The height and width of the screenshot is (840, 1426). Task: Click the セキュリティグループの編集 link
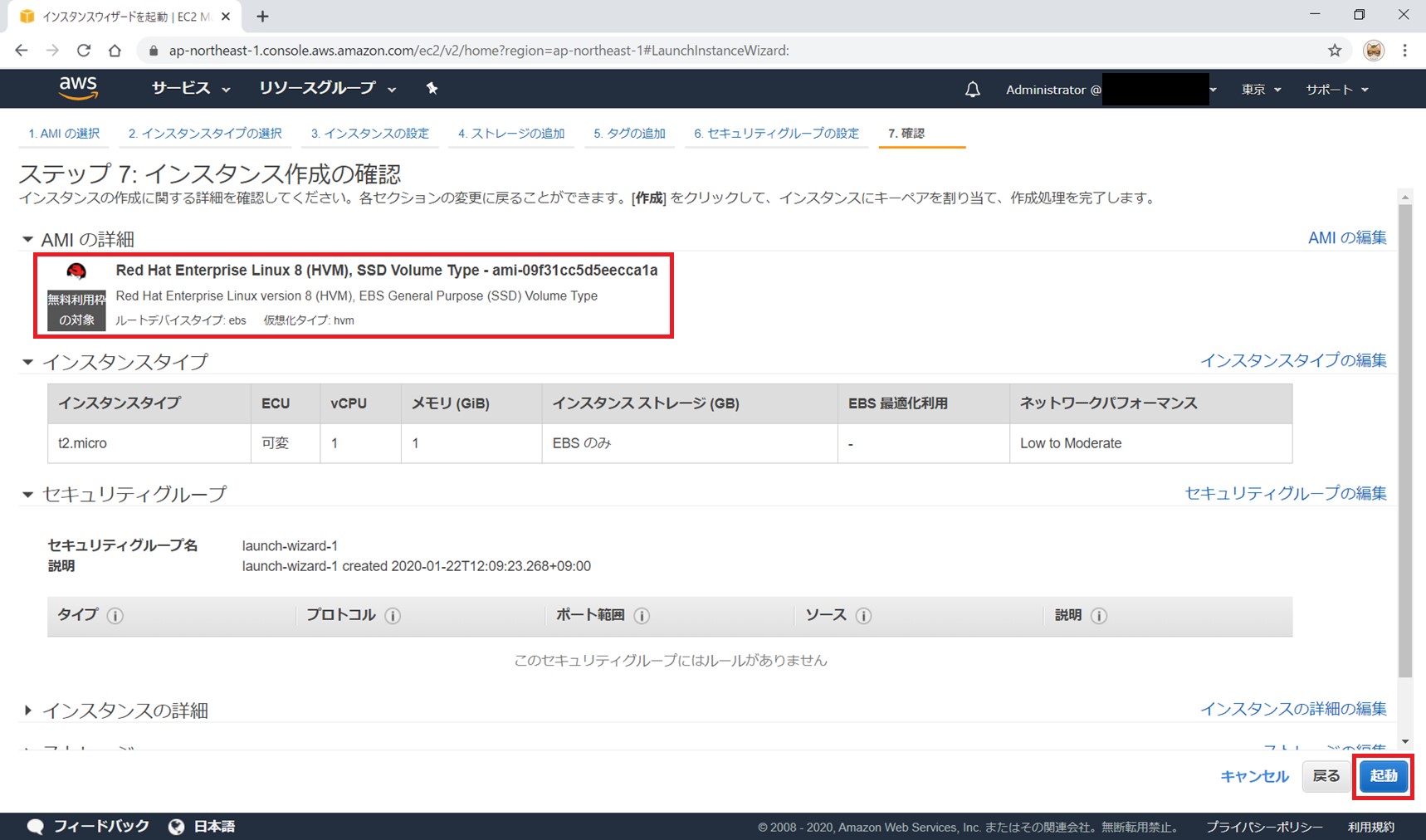pyautogui.click(x=1286, y=493)
